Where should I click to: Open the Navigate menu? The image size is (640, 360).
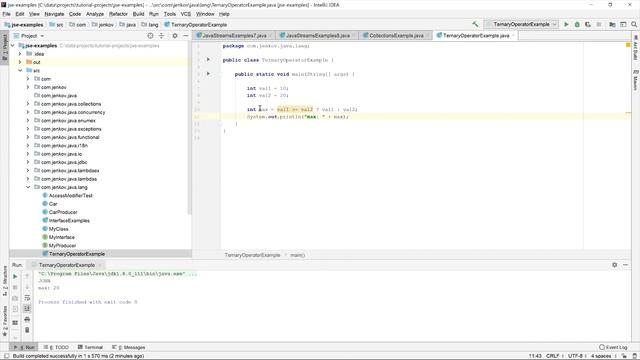click(x=54, y=14)
